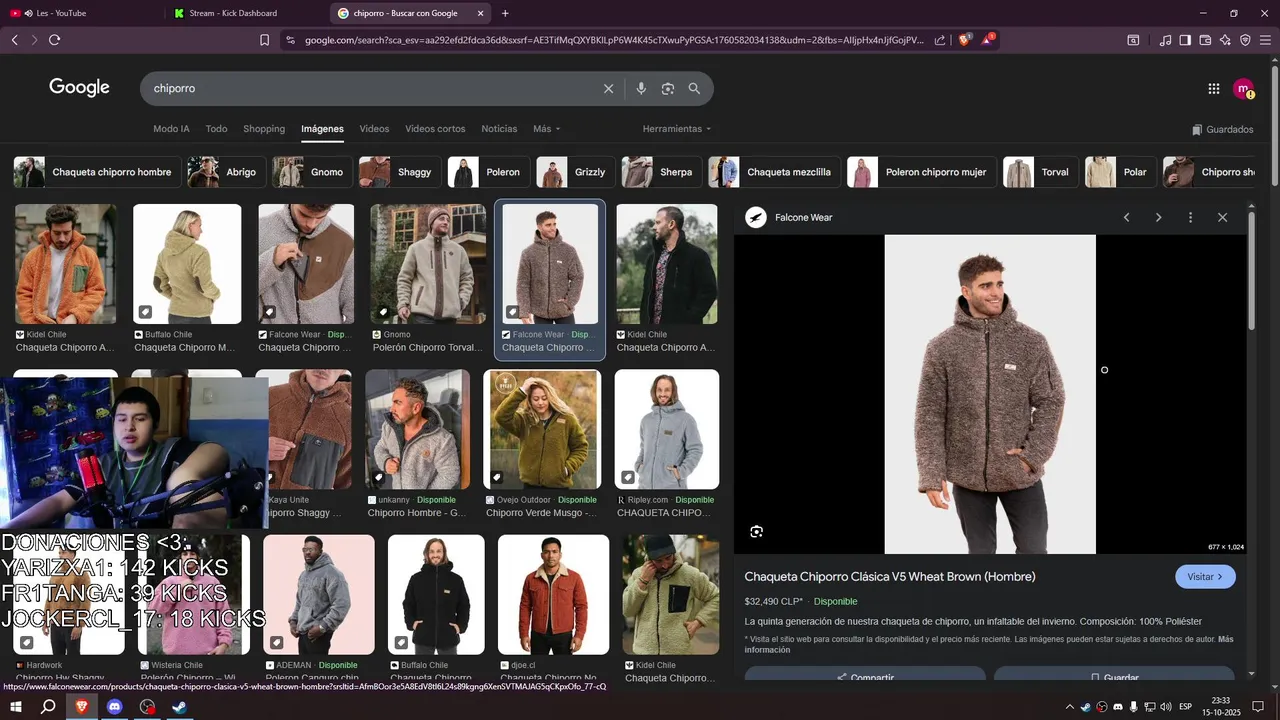The height and width of the screenshot is (720, 1280).
Task: Open Leo AI assistant icon
Action: coord(1225,40)
